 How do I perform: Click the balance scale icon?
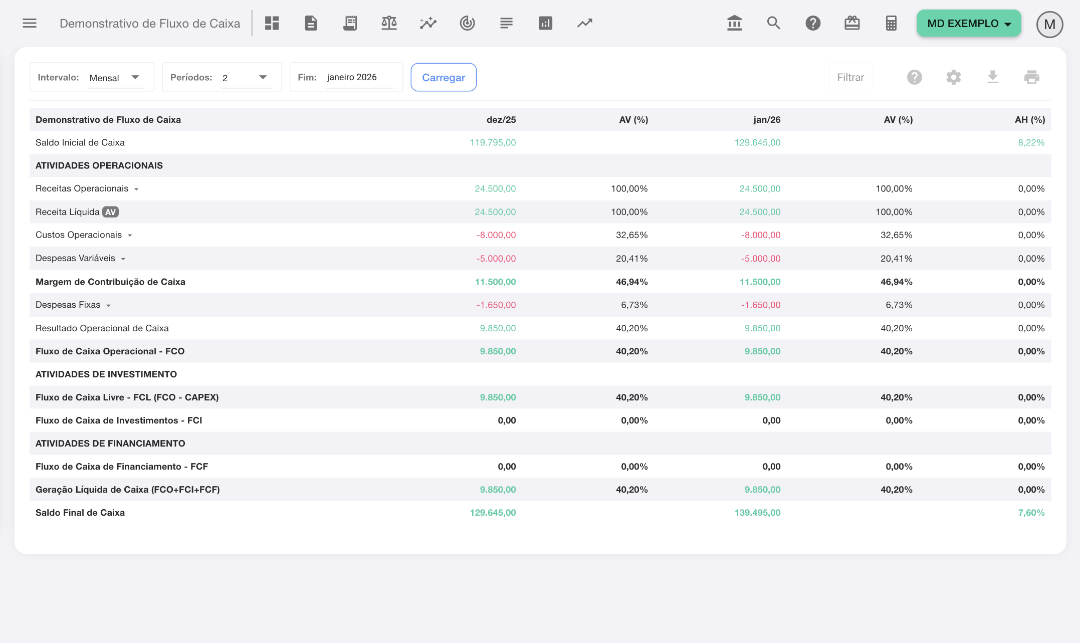(x=389, y=23)
